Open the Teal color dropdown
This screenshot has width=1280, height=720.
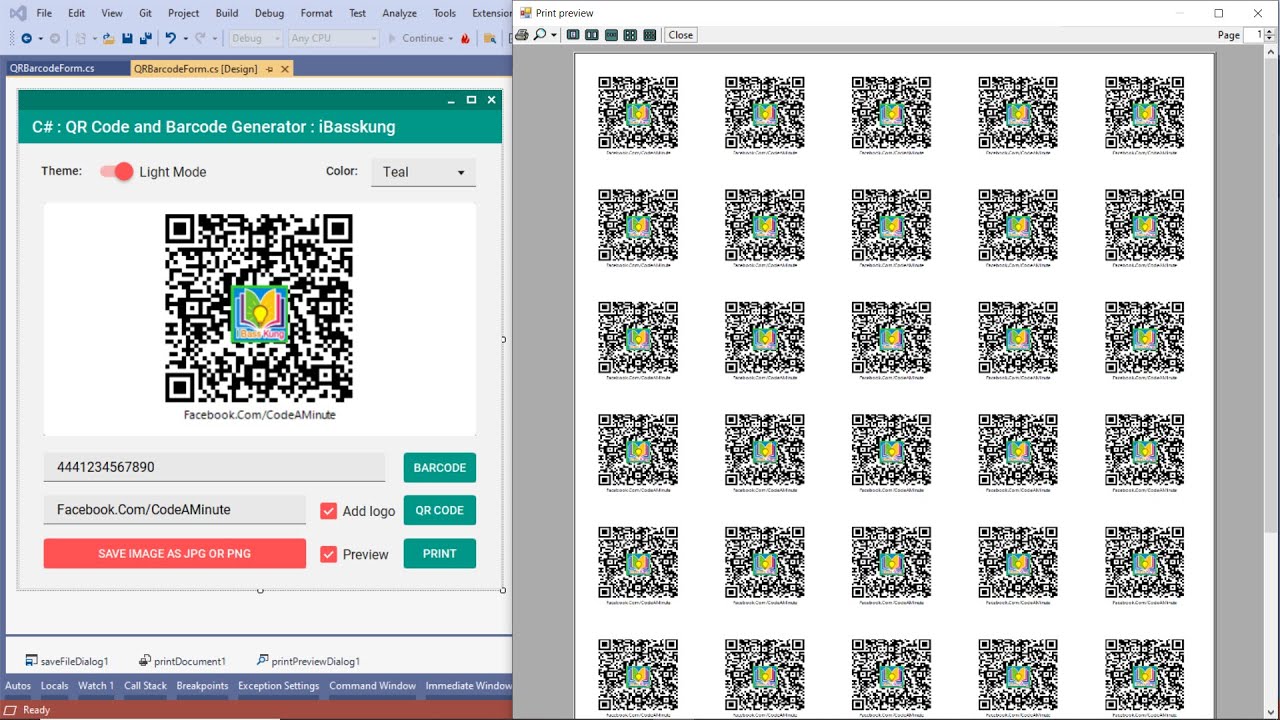click(424, 172)
